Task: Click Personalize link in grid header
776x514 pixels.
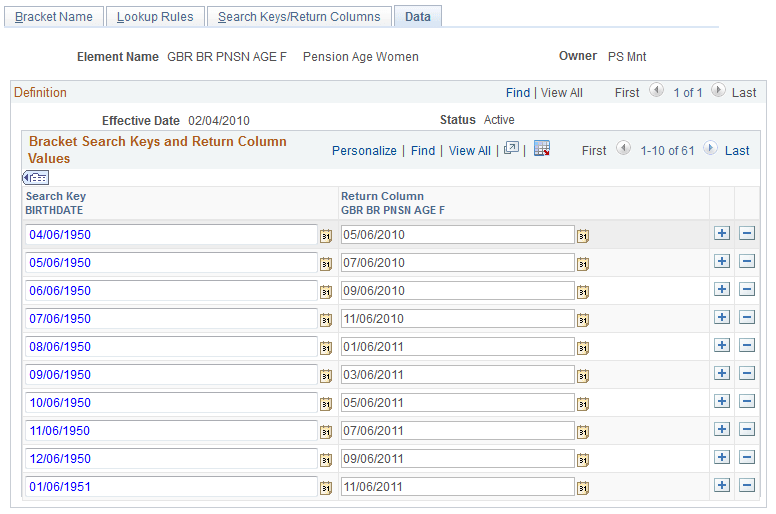Action: (x=364, y=151)
